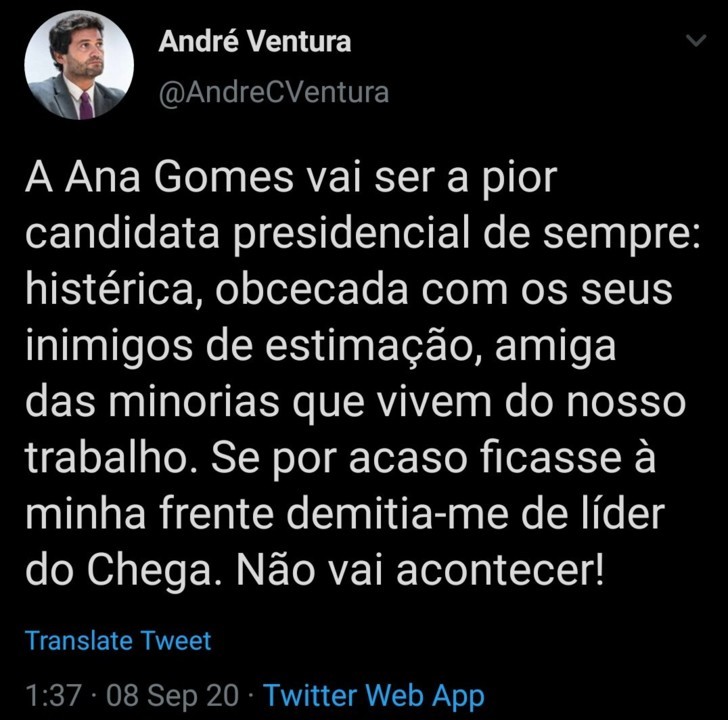Open André Ventura's profile picture
This screenshot has height=720, width=728.
point(78,70)
